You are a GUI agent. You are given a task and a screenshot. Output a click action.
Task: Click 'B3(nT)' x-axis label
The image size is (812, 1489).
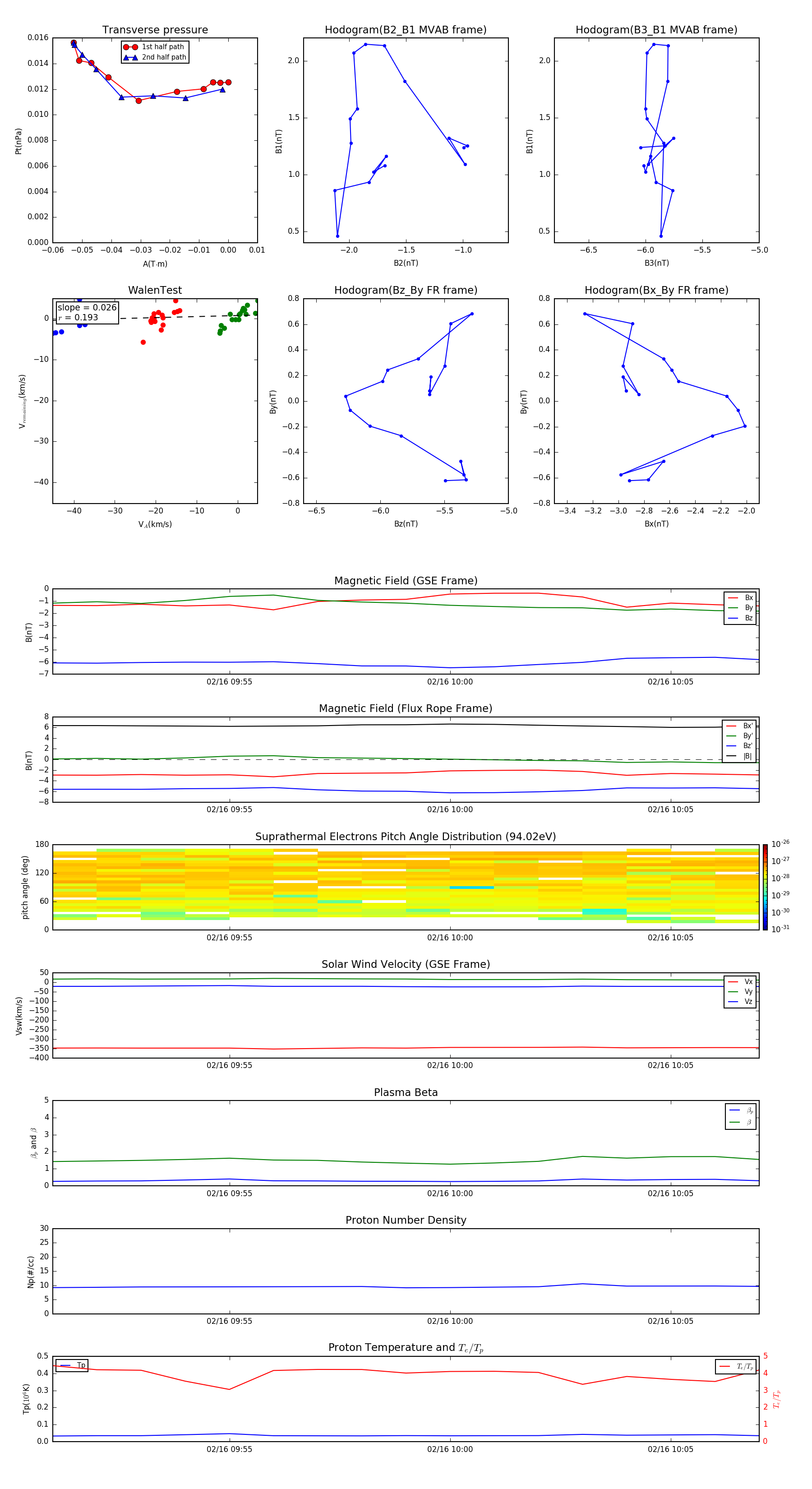click(656, 263)
